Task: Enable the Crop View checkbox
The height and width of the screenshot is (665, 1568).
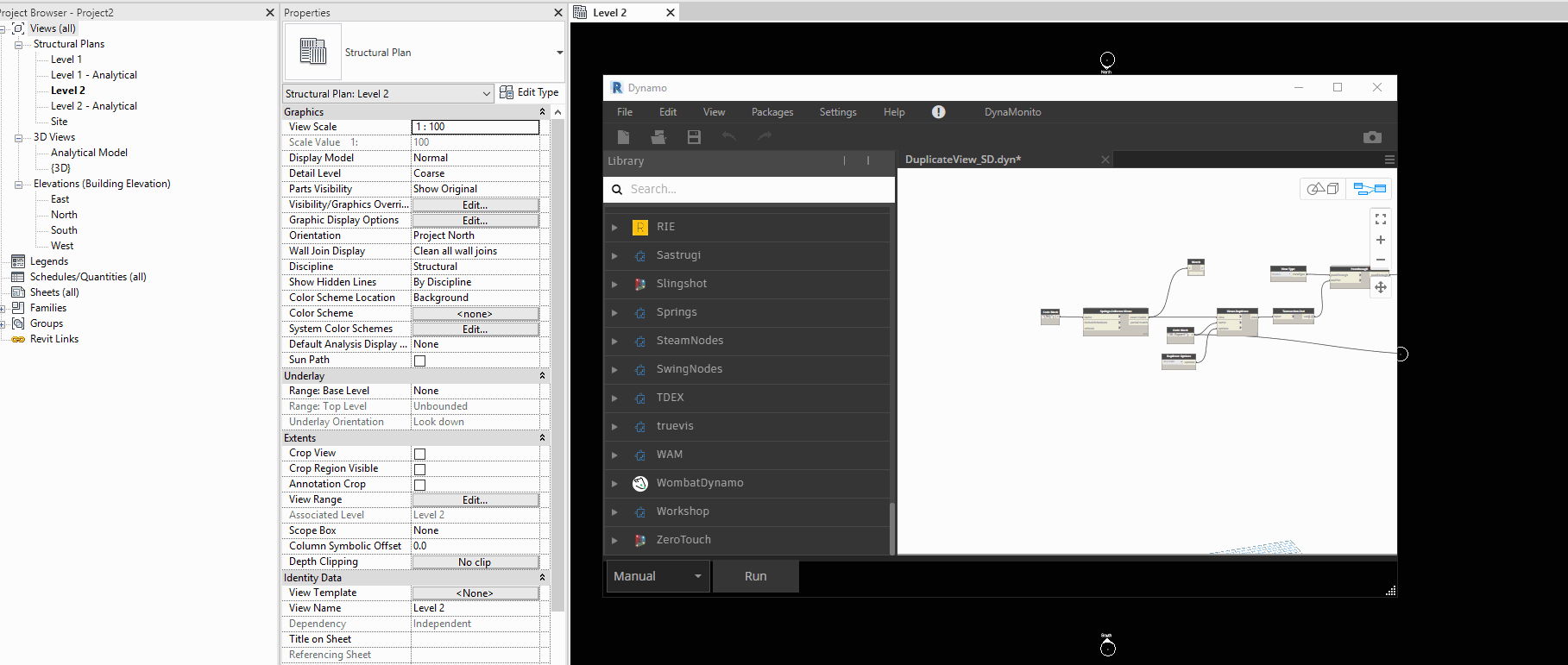Action: pyautogui.click(x=419, y=454)
